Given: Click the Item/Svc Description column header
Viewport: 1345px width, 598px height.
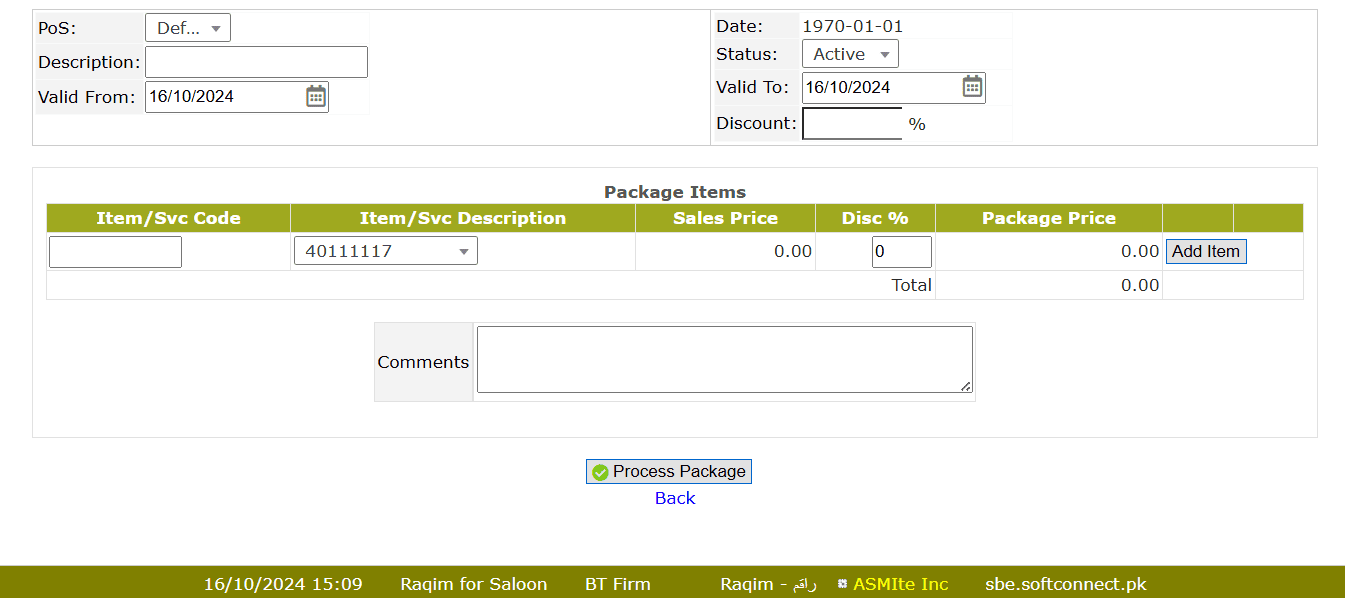Looking at the screenshot, I should tap(462, 218).
